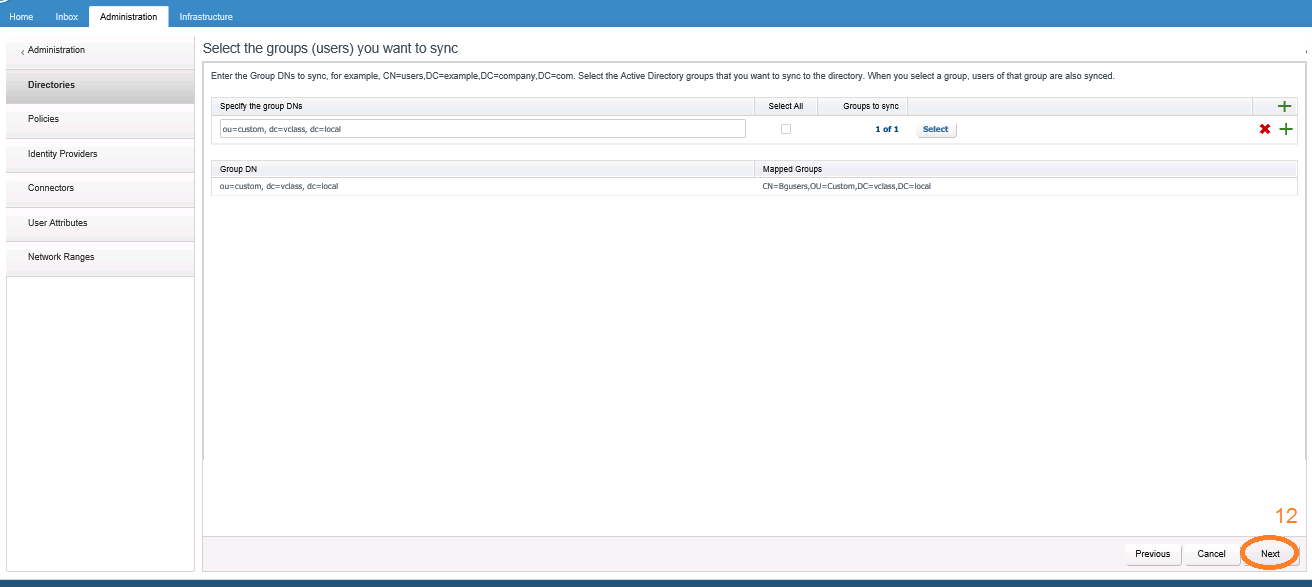Click Directories in the navigation panel
1312x587 pixels.
point(52,85)
